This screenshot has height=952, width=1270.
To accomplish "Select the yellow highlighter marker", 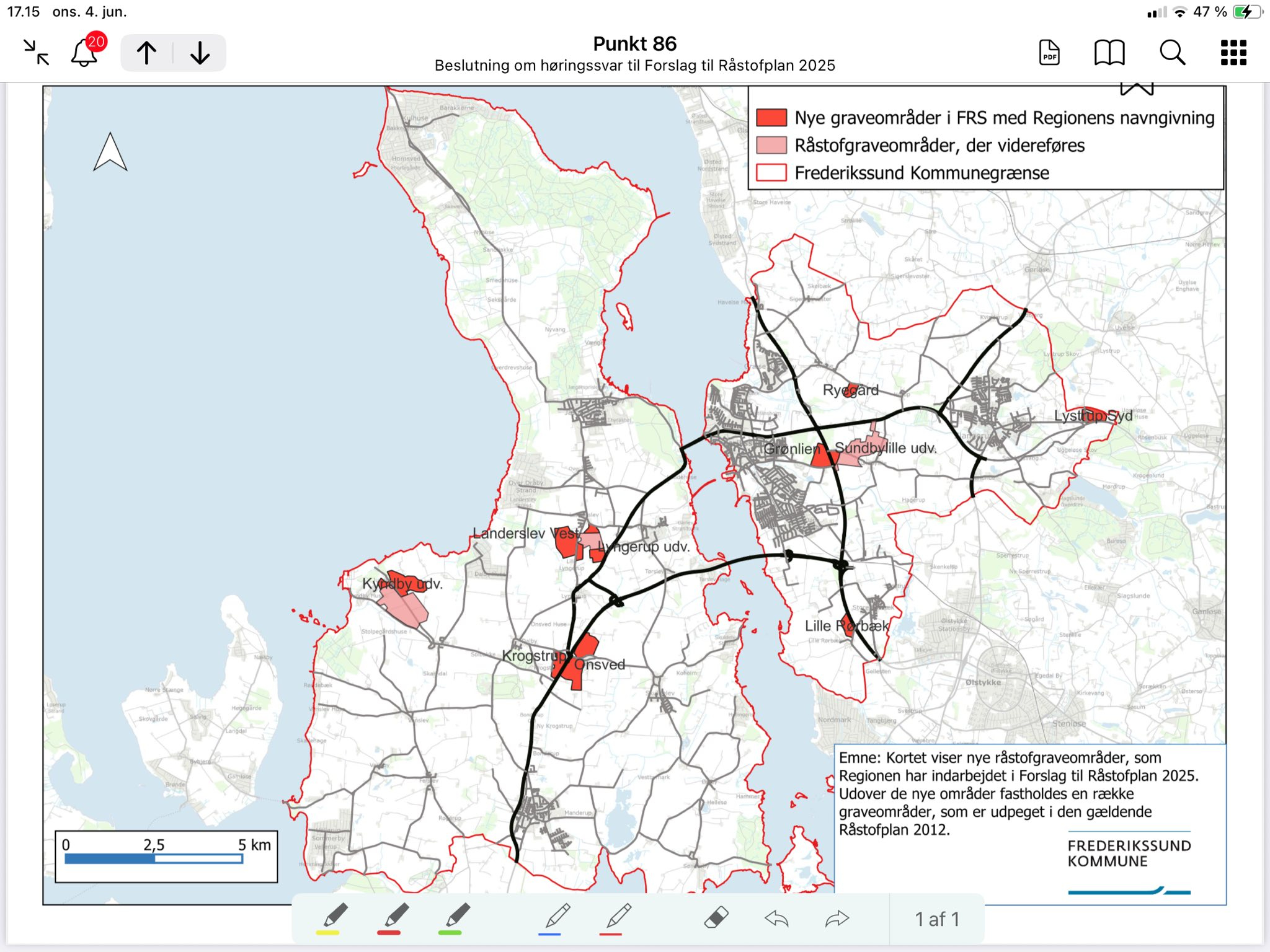I will coord(334,919).
